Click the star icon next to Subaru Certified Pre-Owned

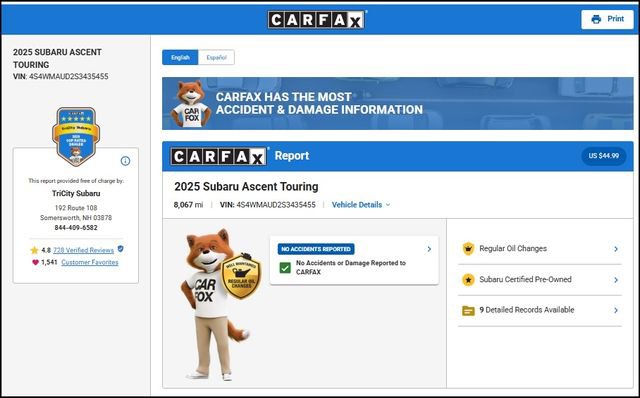(x=468, y=280)
